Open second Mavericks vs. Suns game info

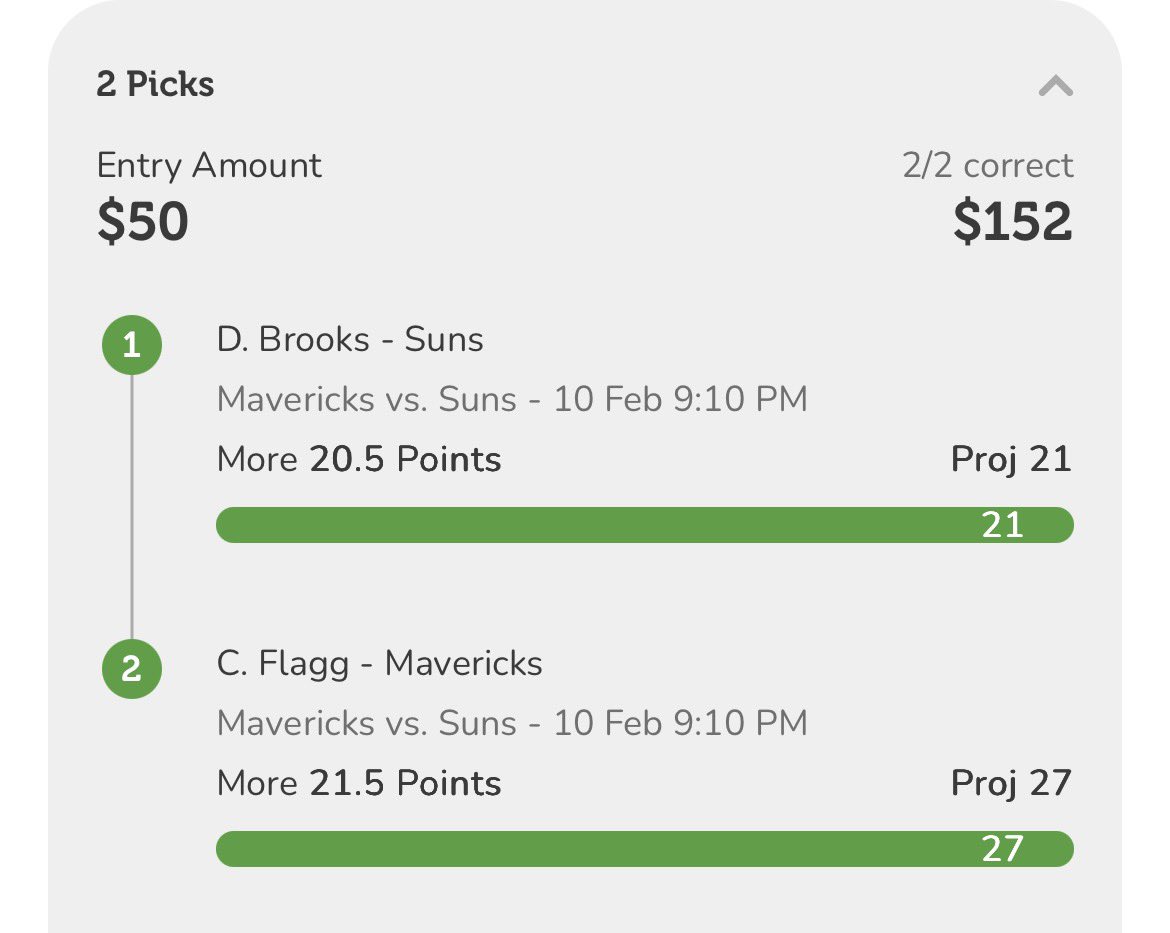pyautogui.click(x=512, y=723)
